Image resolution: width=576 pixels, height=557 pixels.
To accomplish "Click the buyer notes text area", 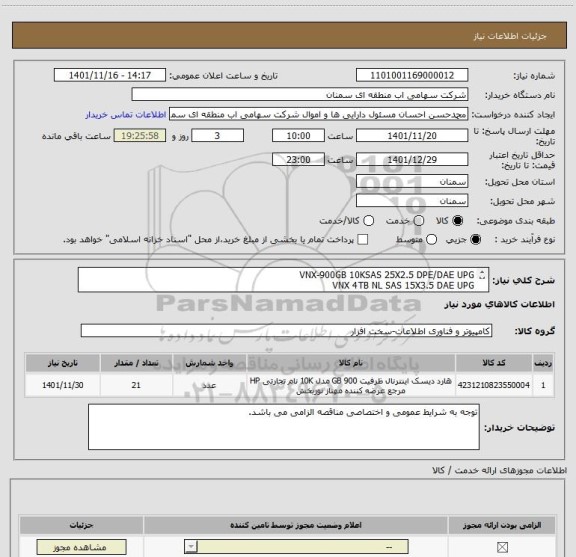I will pos(284,427).
